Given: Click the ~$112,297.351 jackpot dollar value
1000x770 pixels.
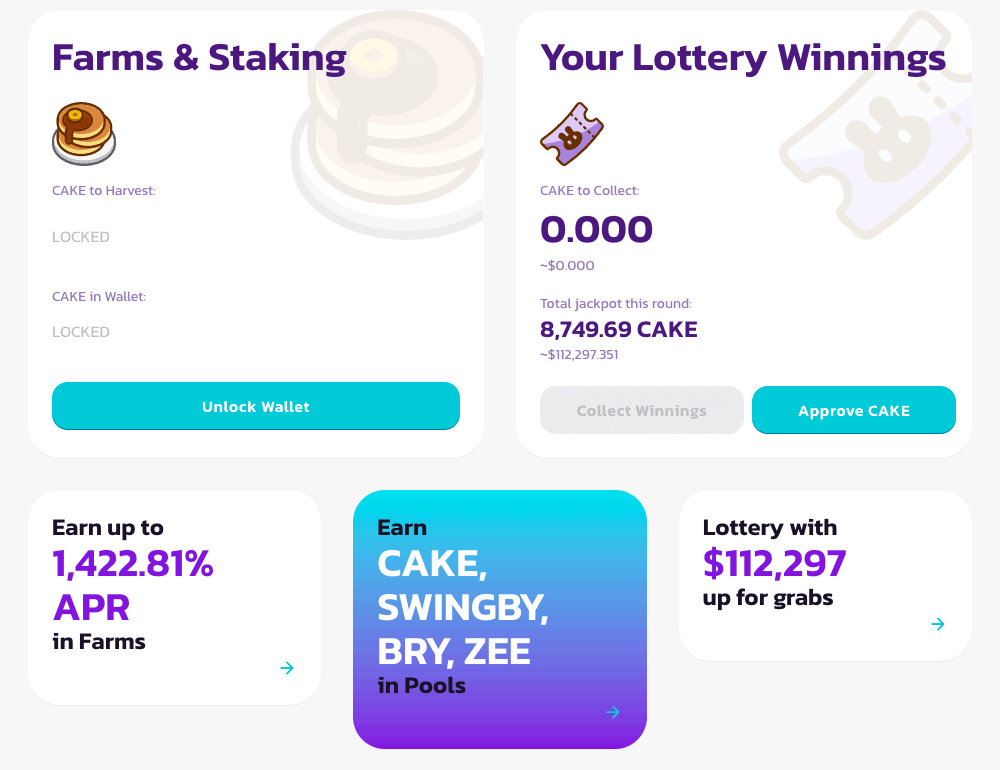Looking at the screenshot, I should pyautogui.click(x=579, y=355).
